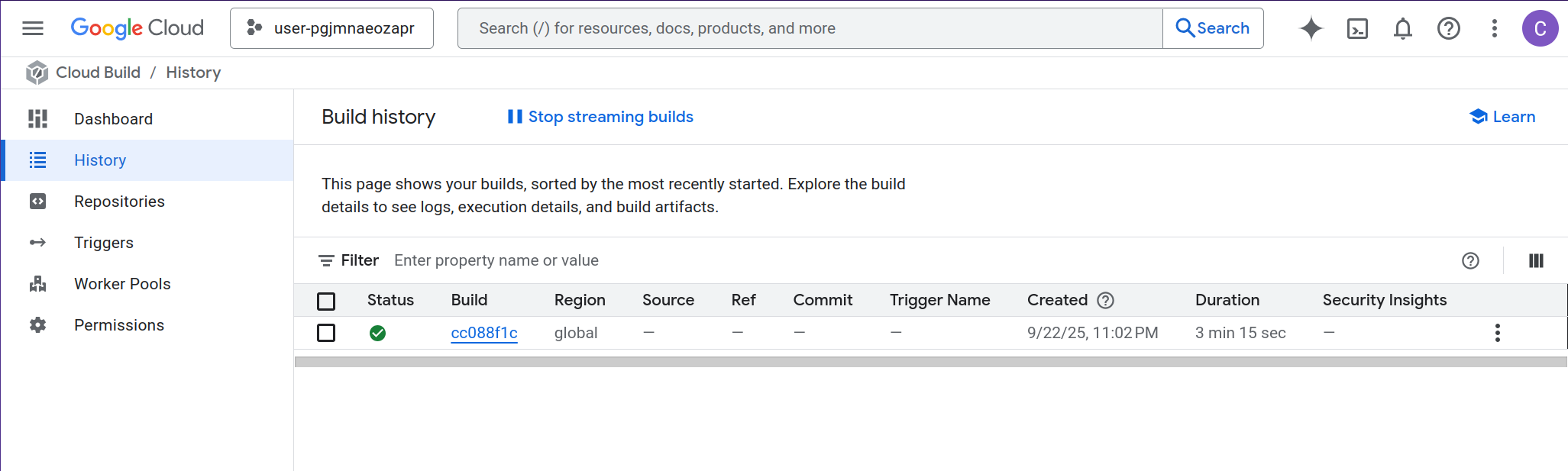This screenshot has width=1568, height=471.
Task: Open build cc088f1c details link
Action: [x=483, y=333]
